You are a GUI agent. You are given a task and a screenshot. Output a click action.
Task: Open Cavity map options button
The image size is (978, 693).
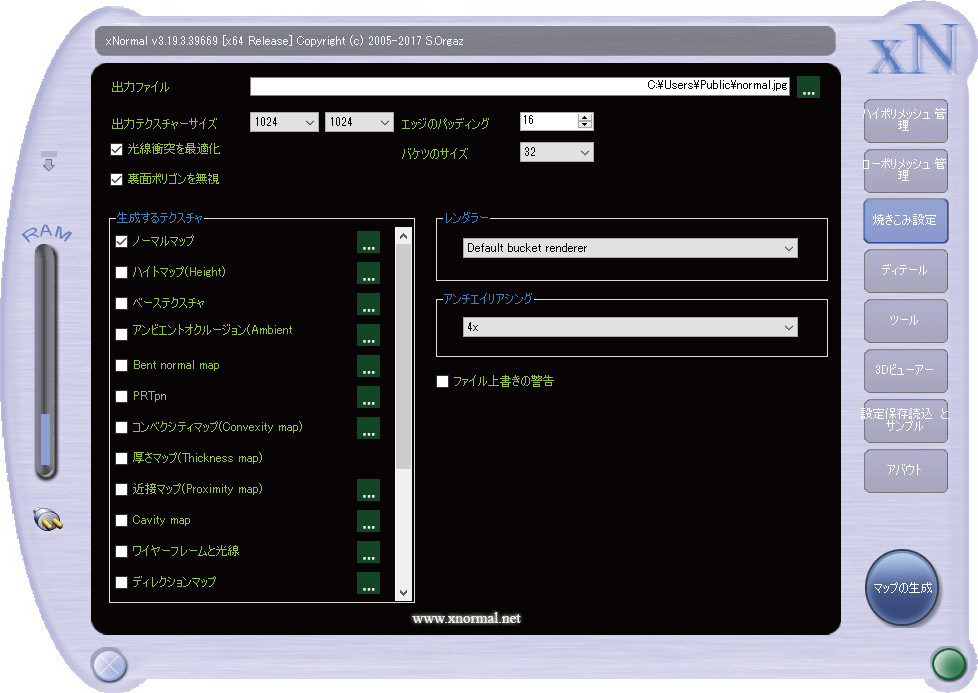coord(368,521)
